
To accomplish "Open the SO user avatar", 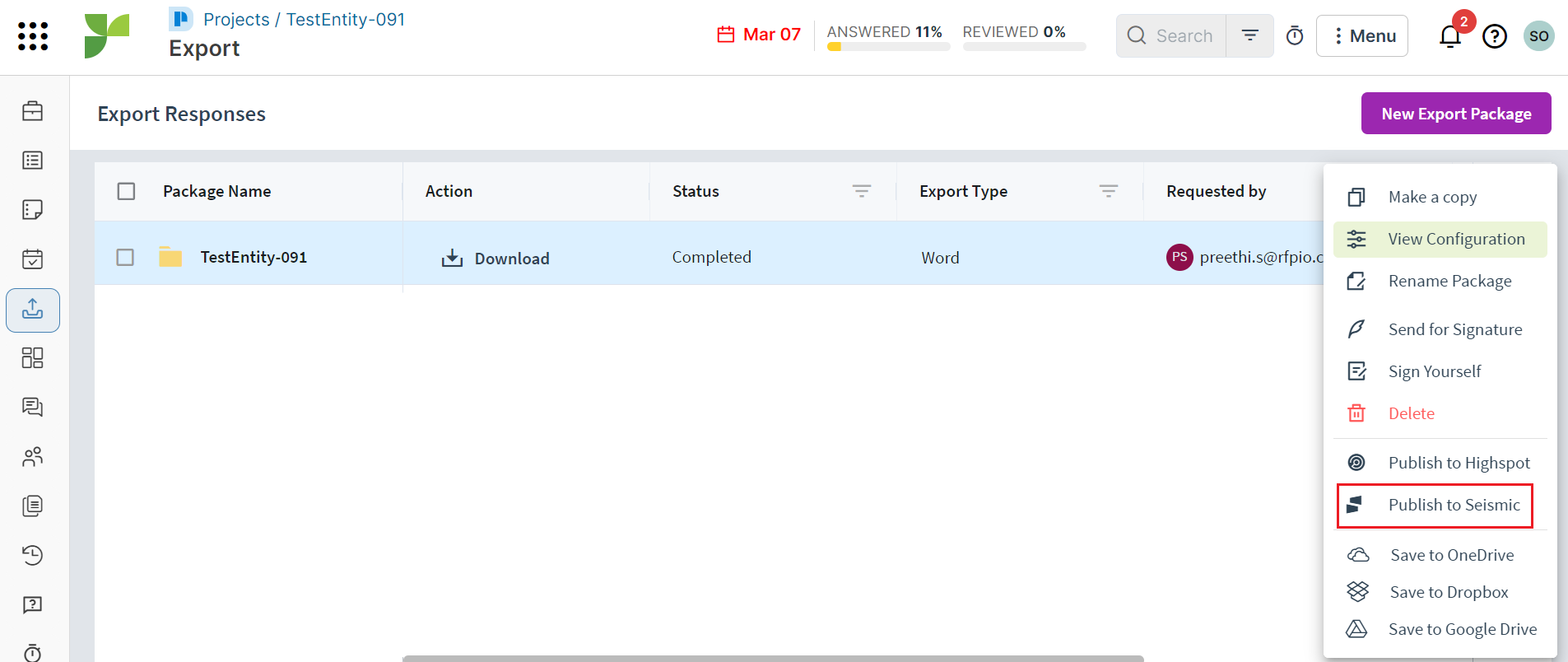I will [1539, 36].
